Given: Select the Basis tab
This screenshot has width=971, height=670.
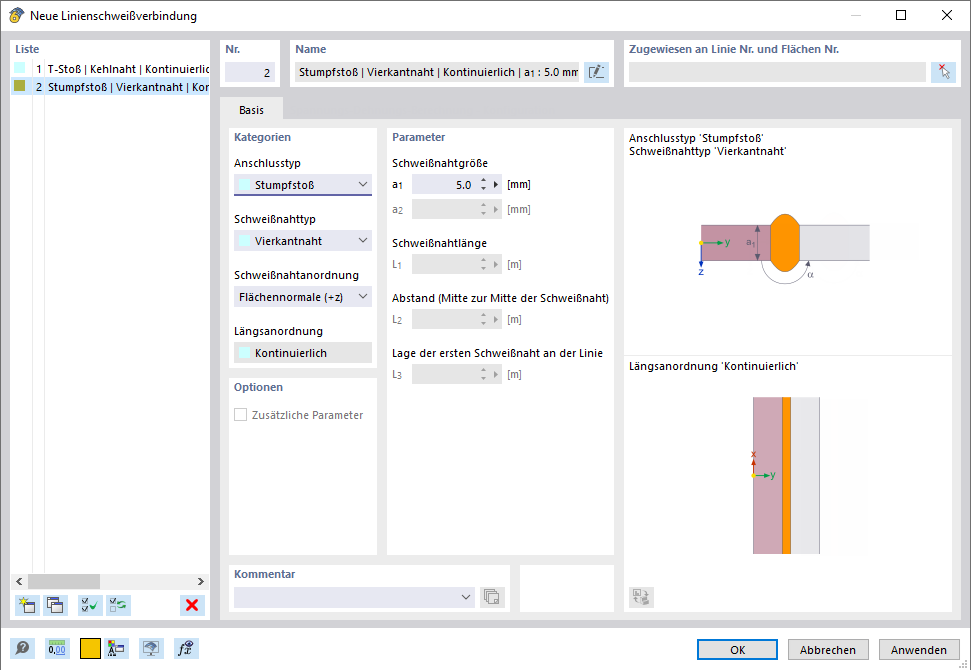Looking at the screenshot, I should point(251,110).
